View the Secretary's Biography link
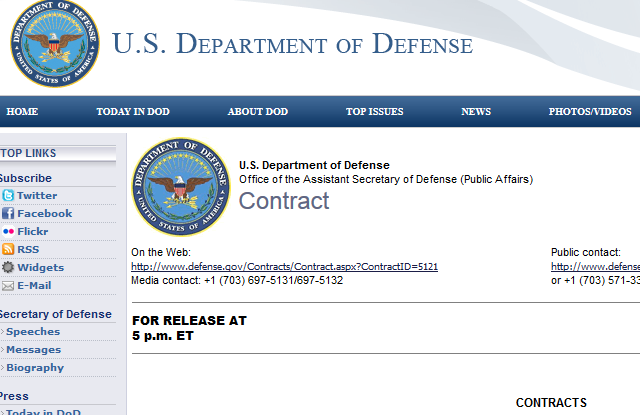This screenshot has width=640, height=415. pyautogui.click(x=35, y=368)
